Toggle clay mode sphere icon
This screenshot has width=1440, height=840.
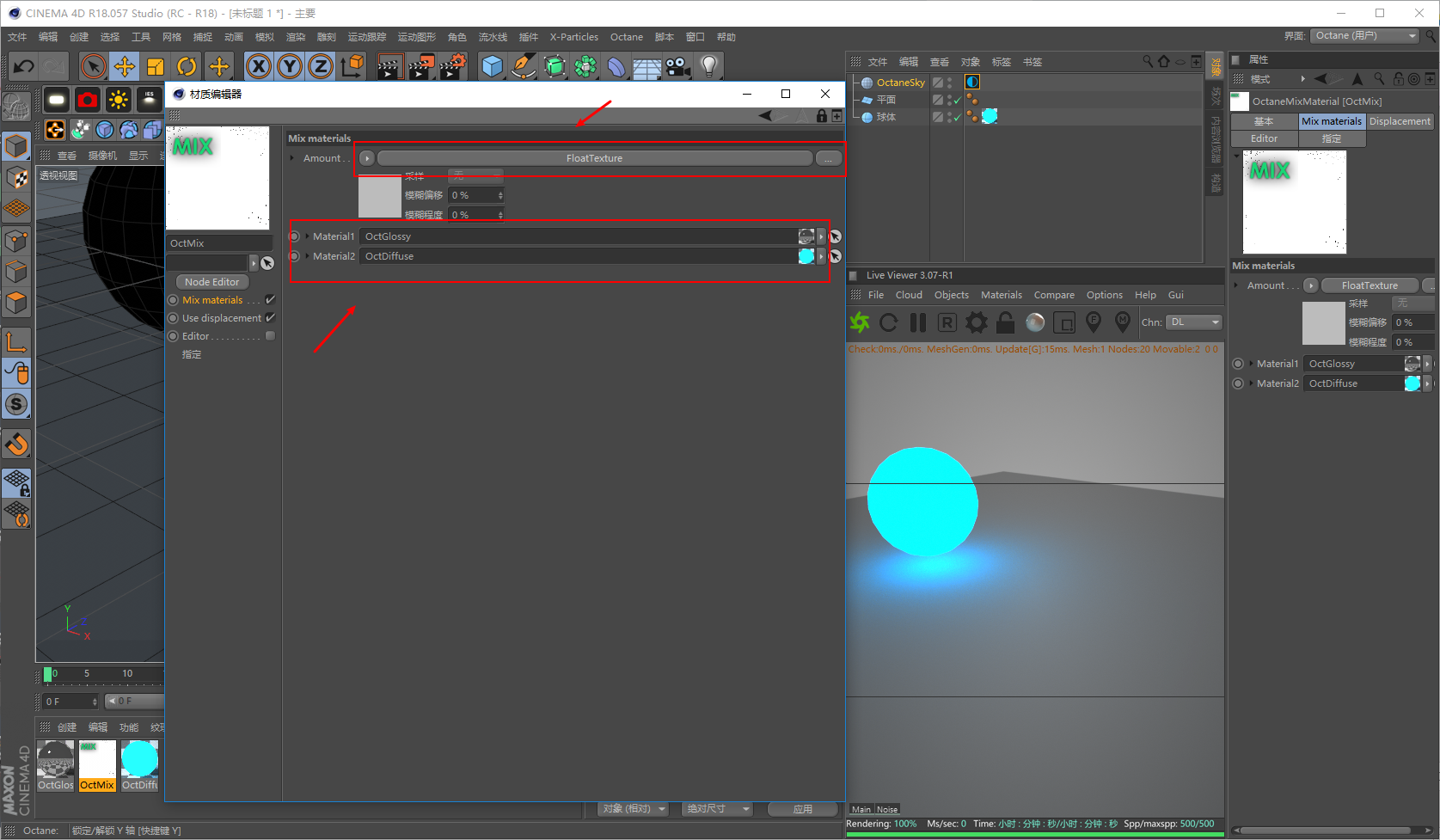[x=1035, y=322]
